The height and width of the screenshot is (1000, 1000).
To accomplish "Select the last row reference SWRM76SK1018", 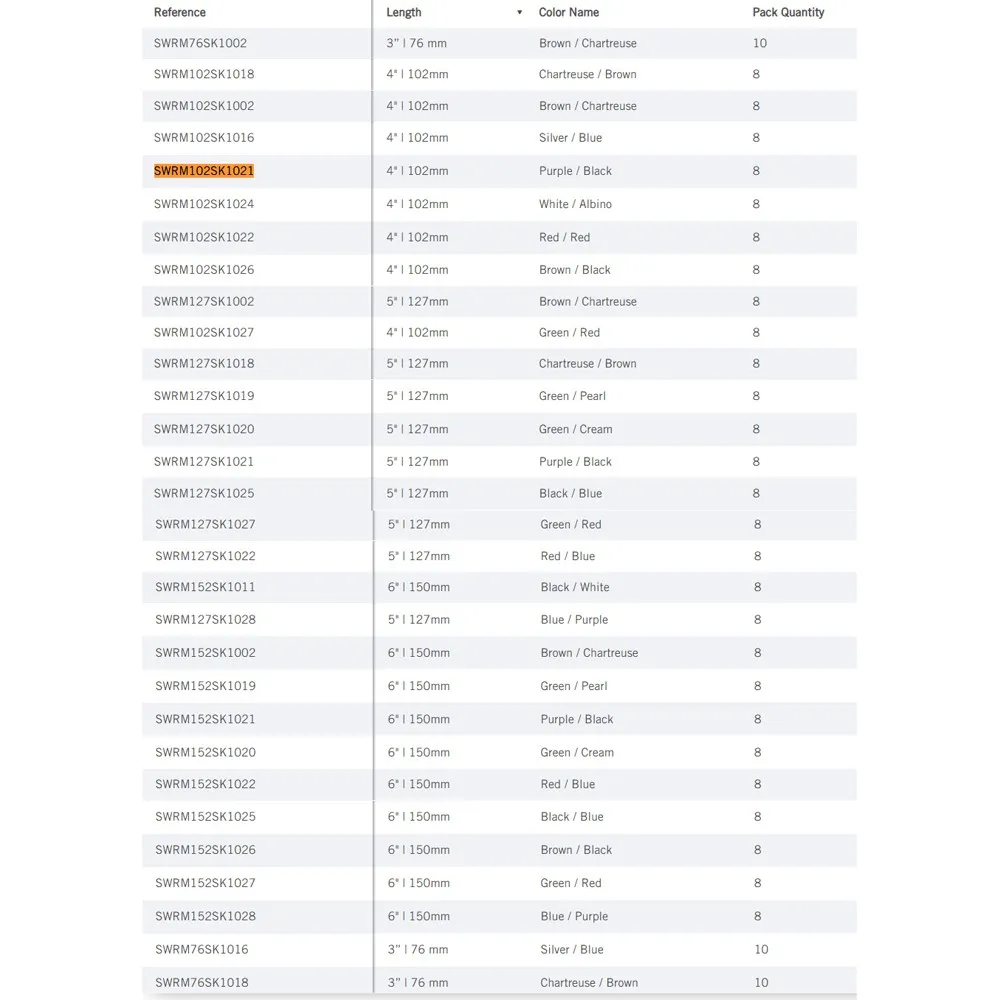I will pos(201,983).
